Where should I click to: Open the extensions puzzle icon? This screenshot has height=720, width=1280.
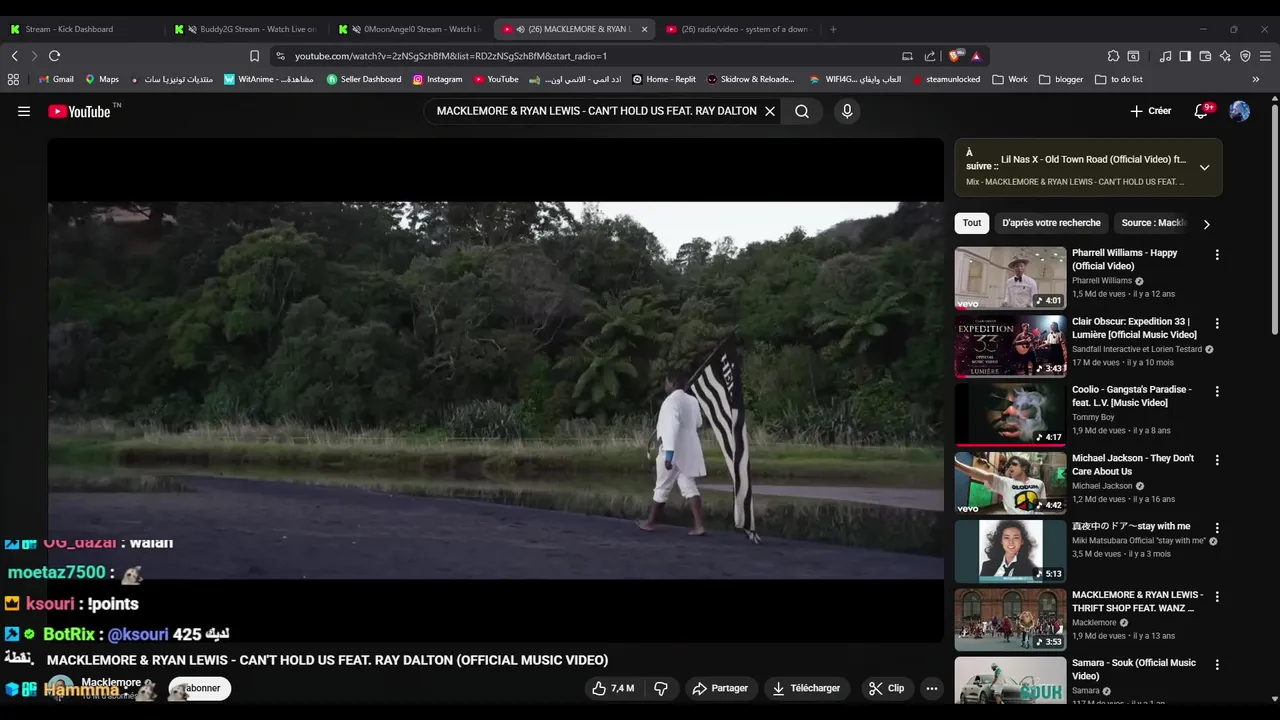click(1113, 56)
